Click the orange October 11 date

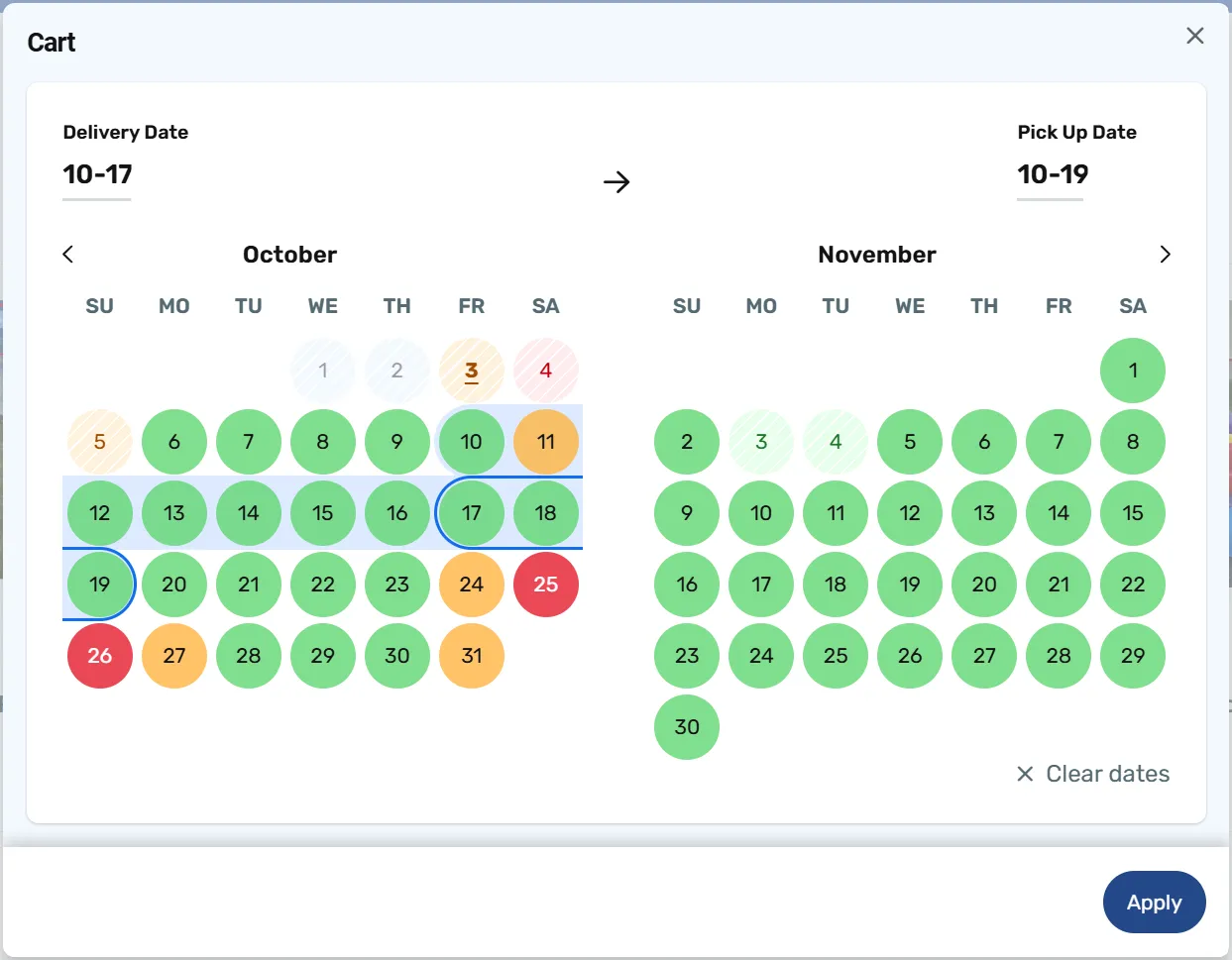click(546, 442)
